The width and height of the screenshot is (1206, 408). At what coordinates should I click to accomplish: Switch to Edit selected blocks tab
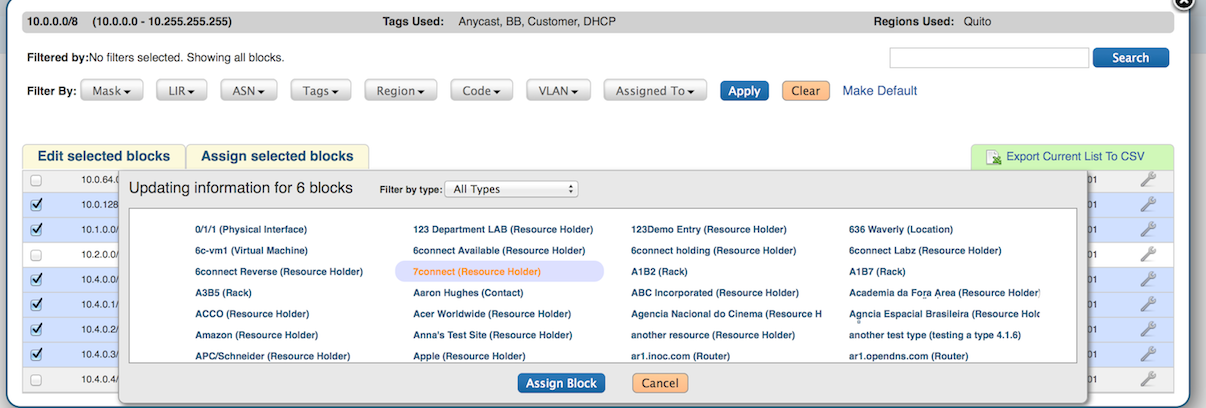tap(104, 156)
